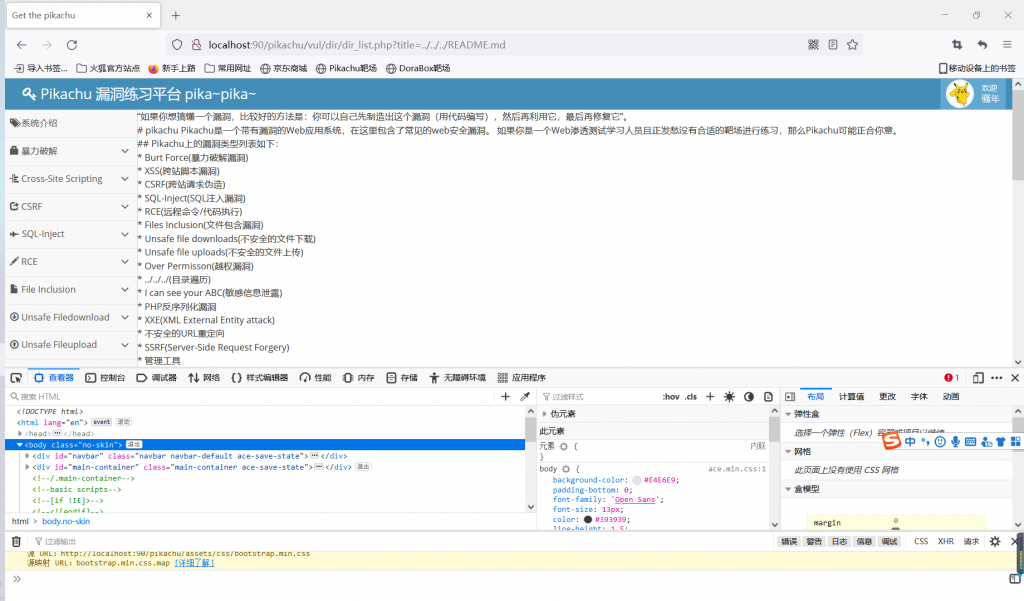Open the Storage (存储) tab

coord(402,378)
